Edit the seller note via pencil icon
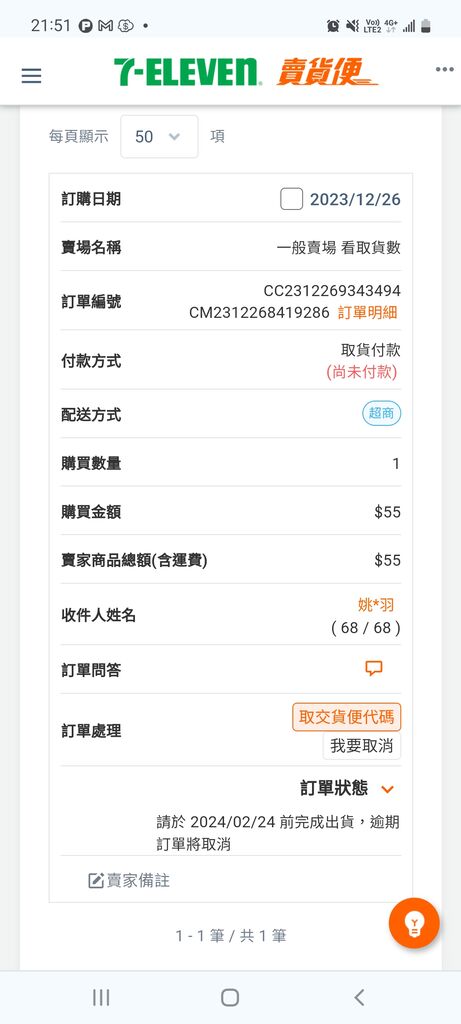 (x=96, y=880)
